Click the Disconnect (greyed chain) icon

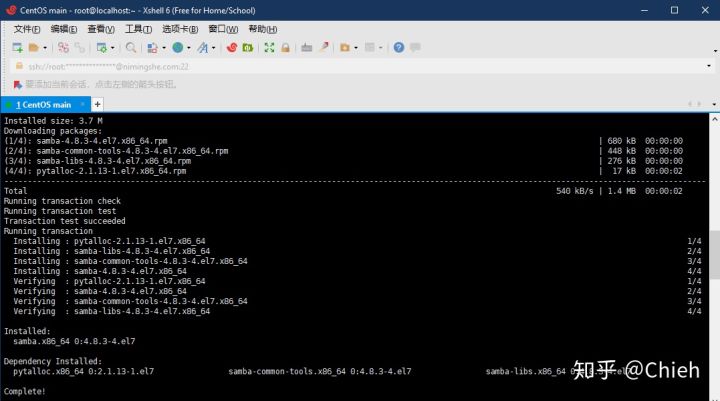80,47
